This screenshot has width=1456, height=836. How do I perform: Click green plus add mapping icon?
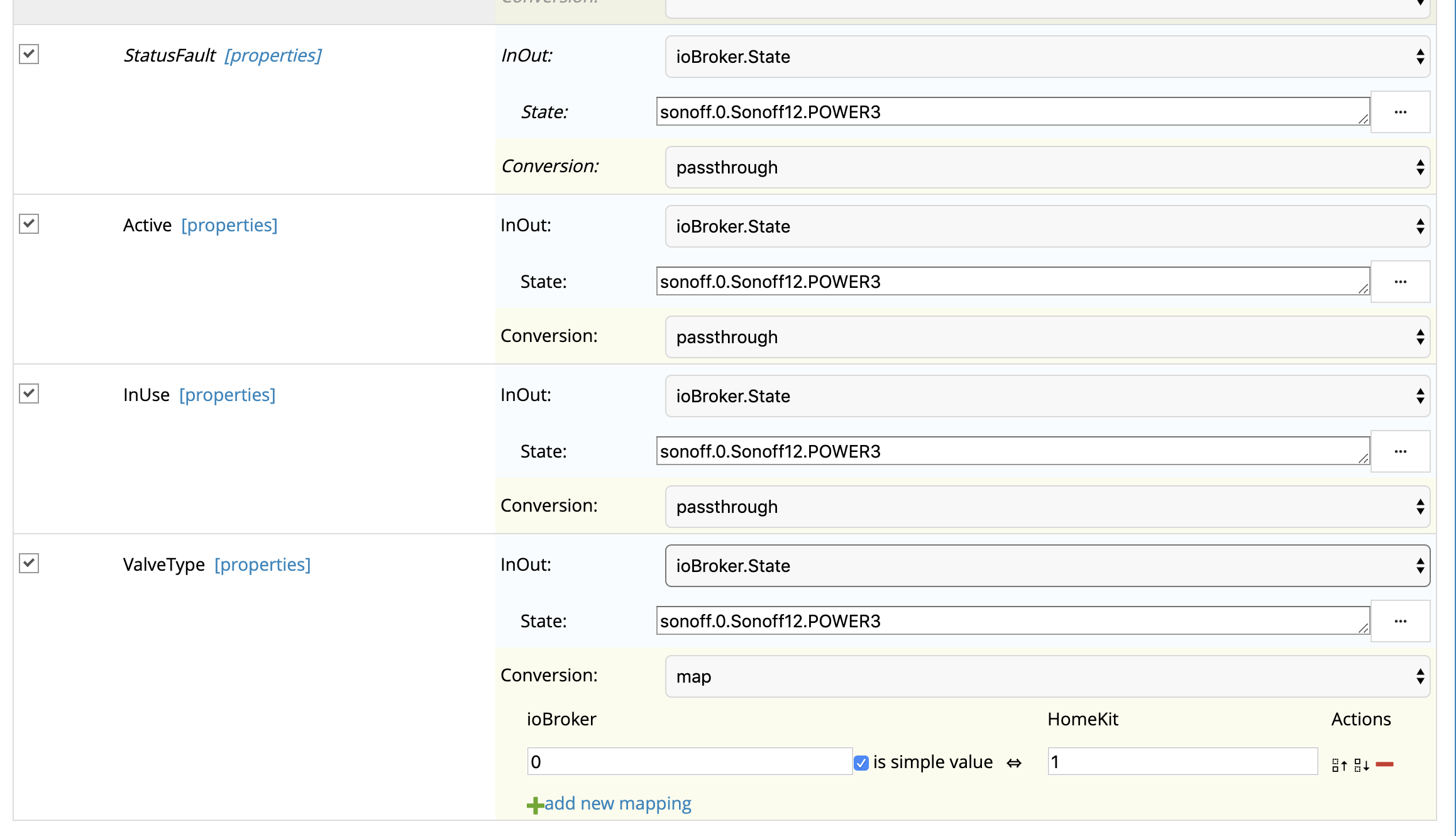coord(535,805)
